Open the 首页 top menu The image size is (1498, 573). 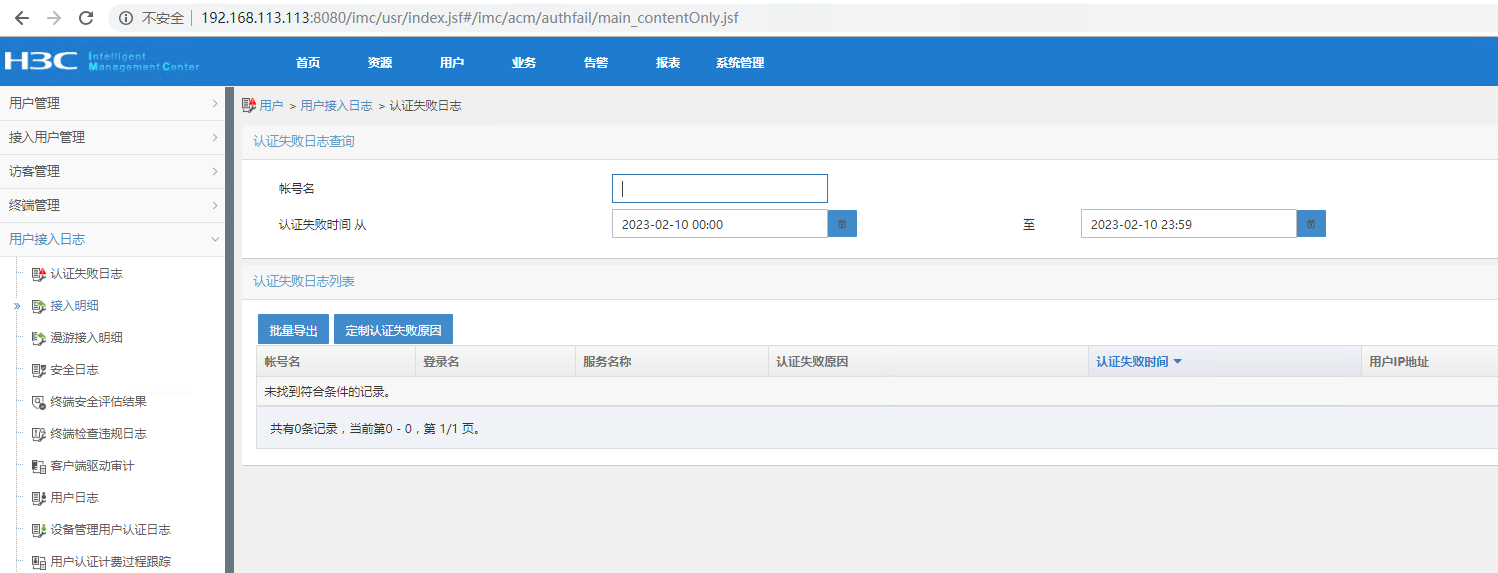point(308,62)
